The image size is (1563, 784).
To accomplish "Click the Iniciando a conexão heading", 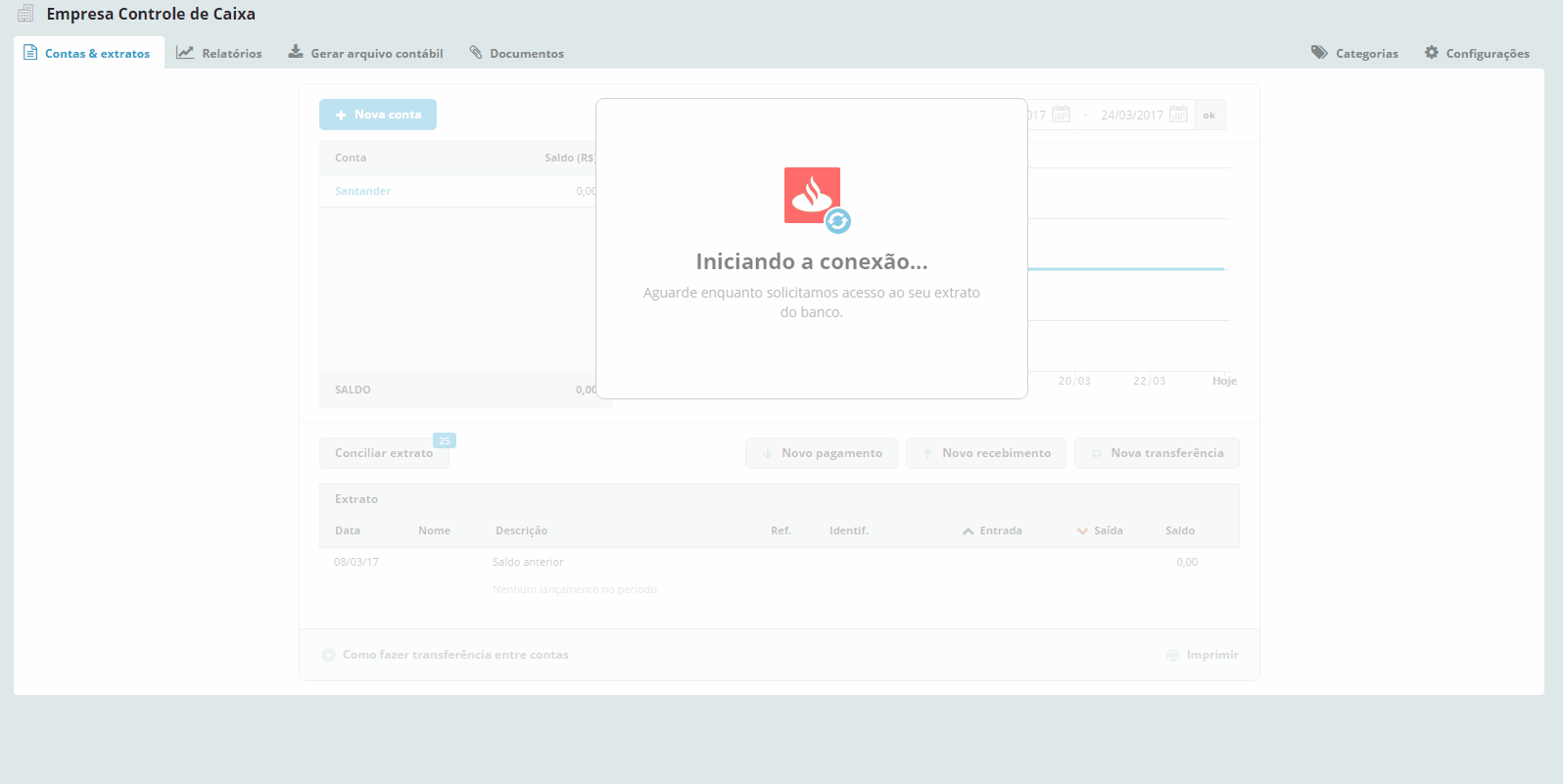I will tap(812, 261).
